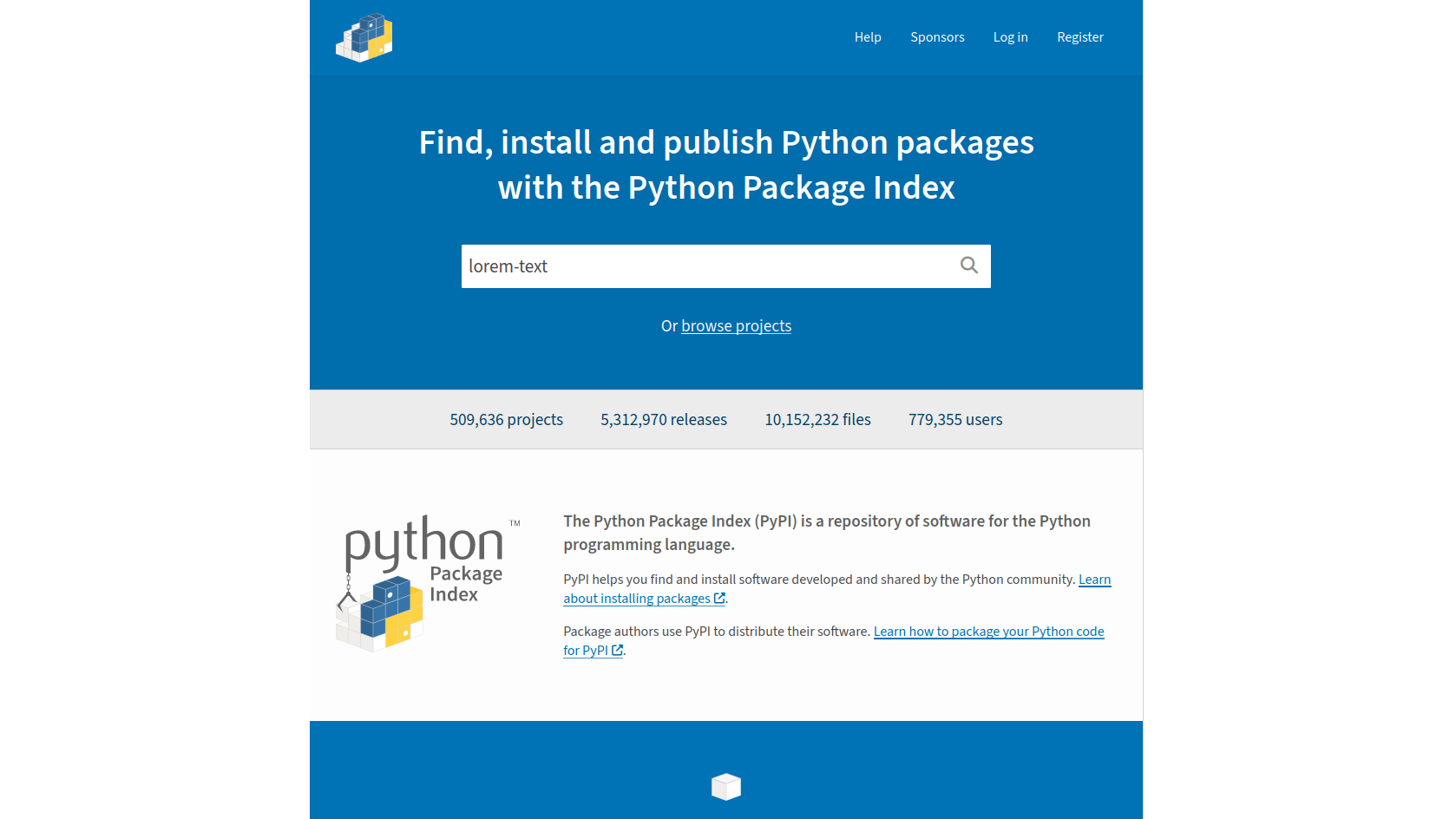Click the magnifying glass search icon

click(x=969, y=265)
